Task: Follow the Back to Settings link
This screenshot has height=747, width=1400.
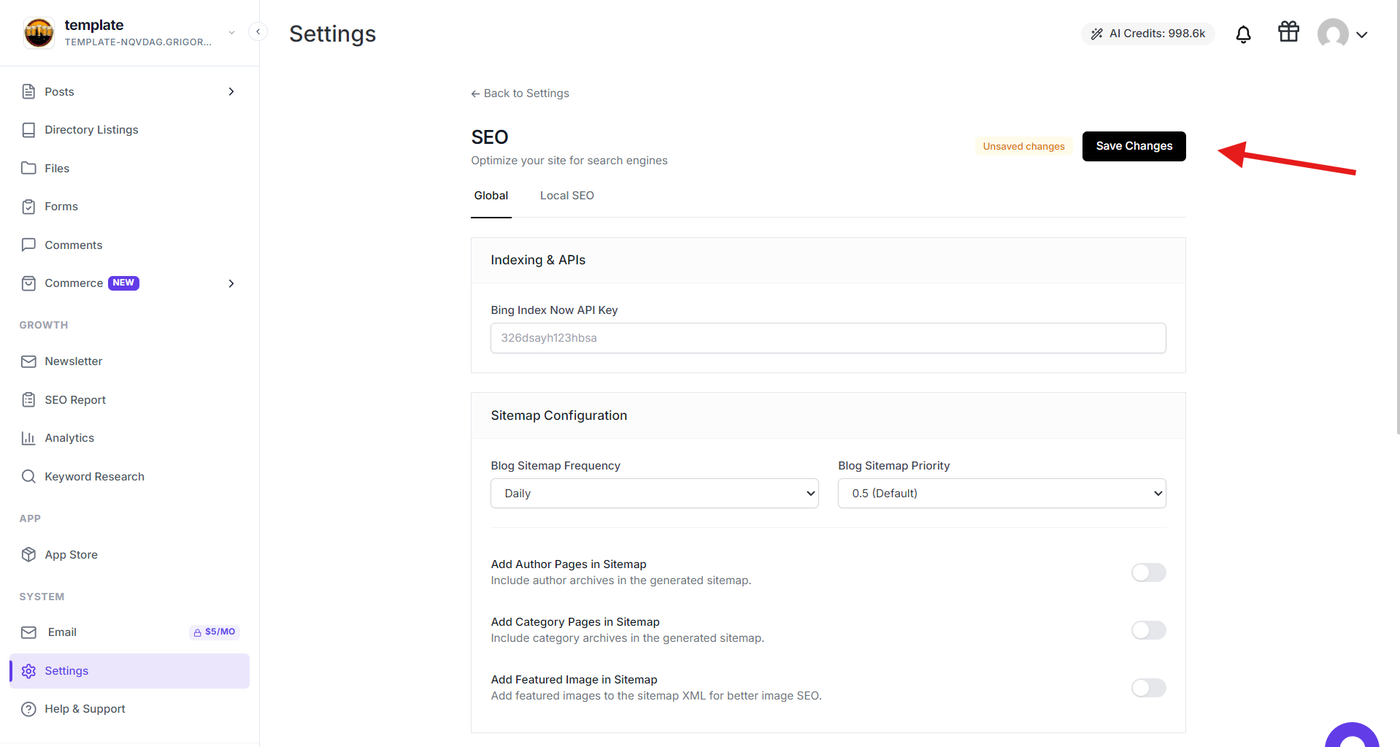Action: tap(520, 93)
